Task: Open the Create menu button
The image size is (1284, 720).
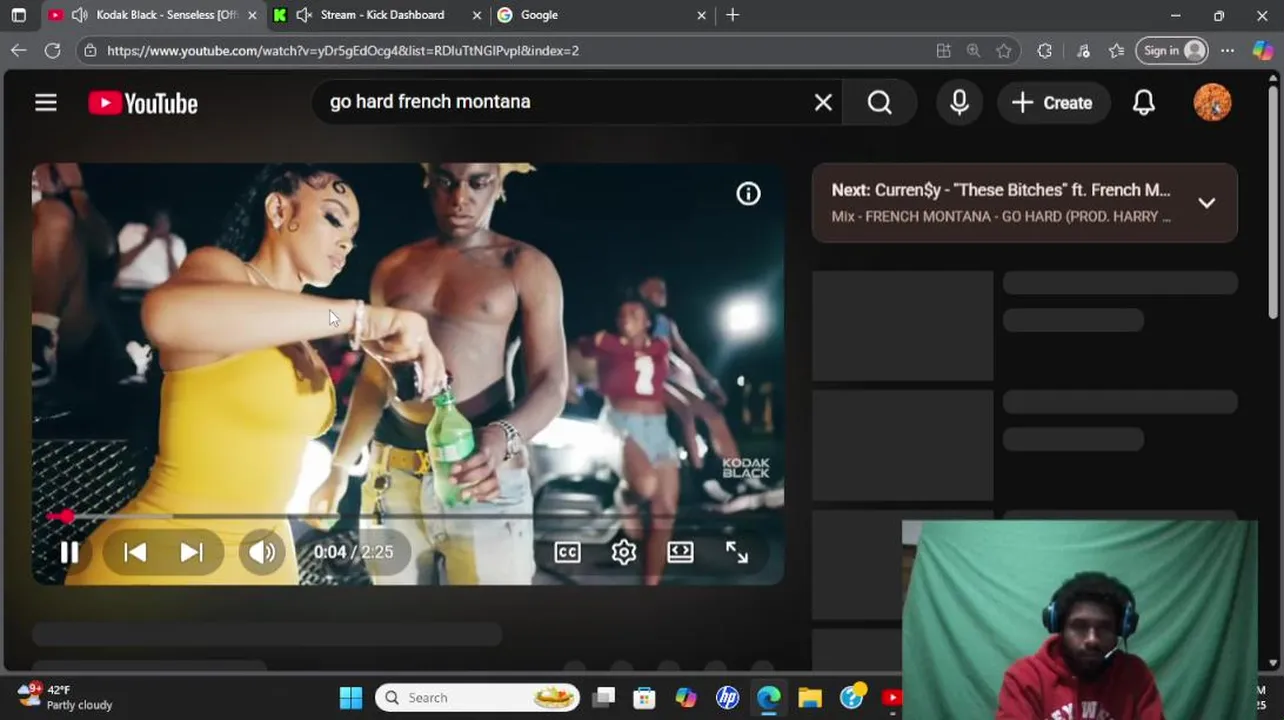Action: pyautogui.click(x=1052, y=102)
